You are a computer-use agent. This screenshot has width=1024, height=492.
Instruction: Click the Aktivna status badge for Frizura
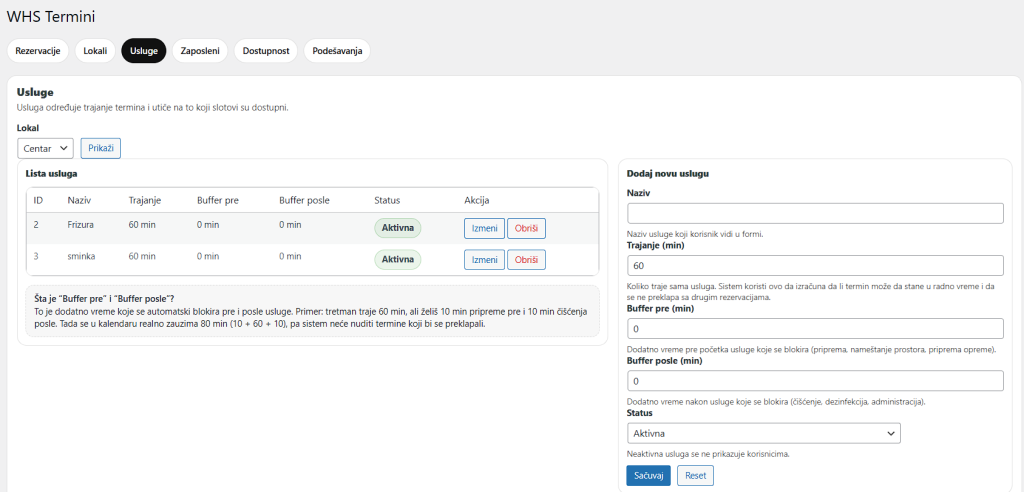398,229
